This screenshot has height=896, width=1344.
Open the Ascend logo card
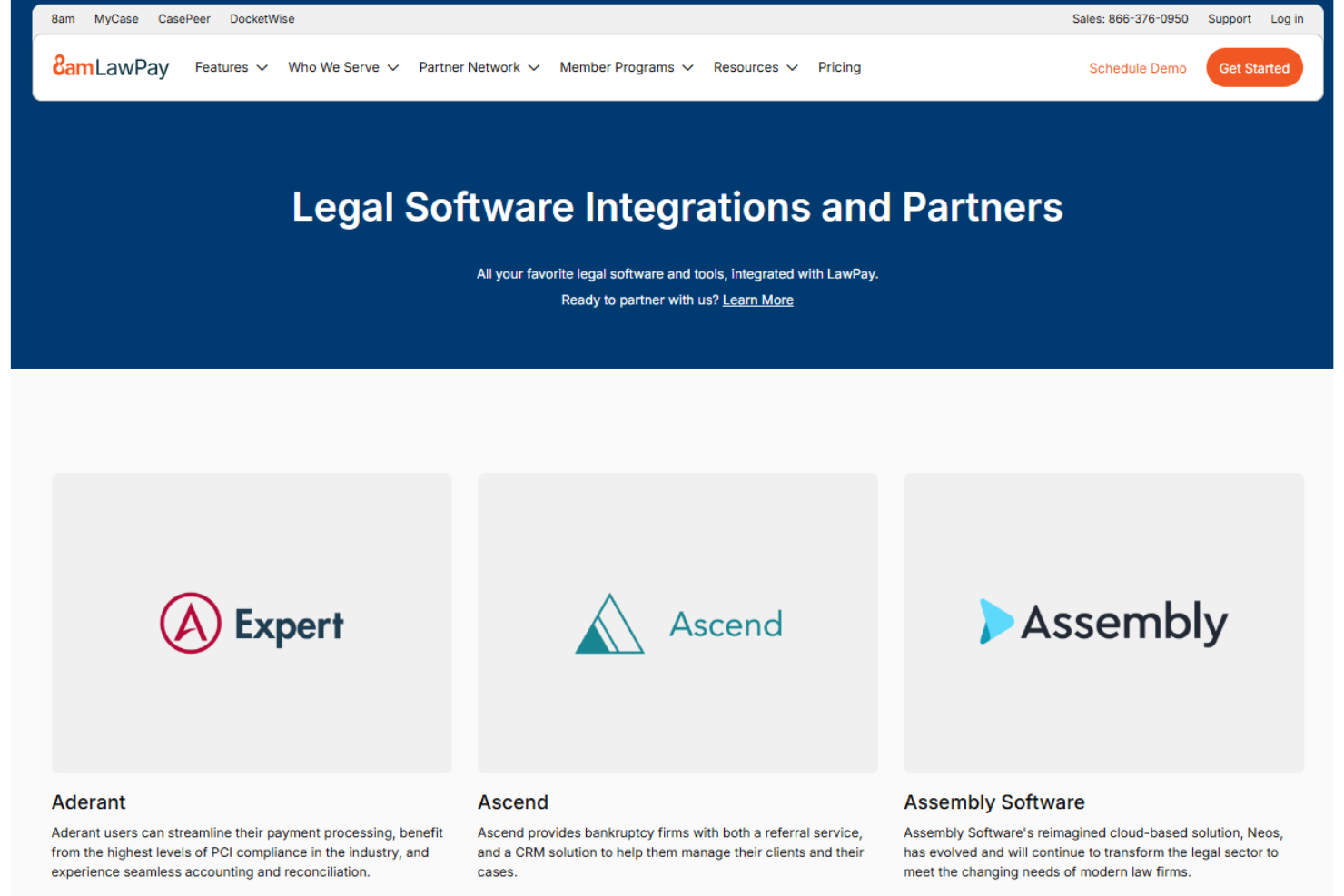[x=677, y=623]
